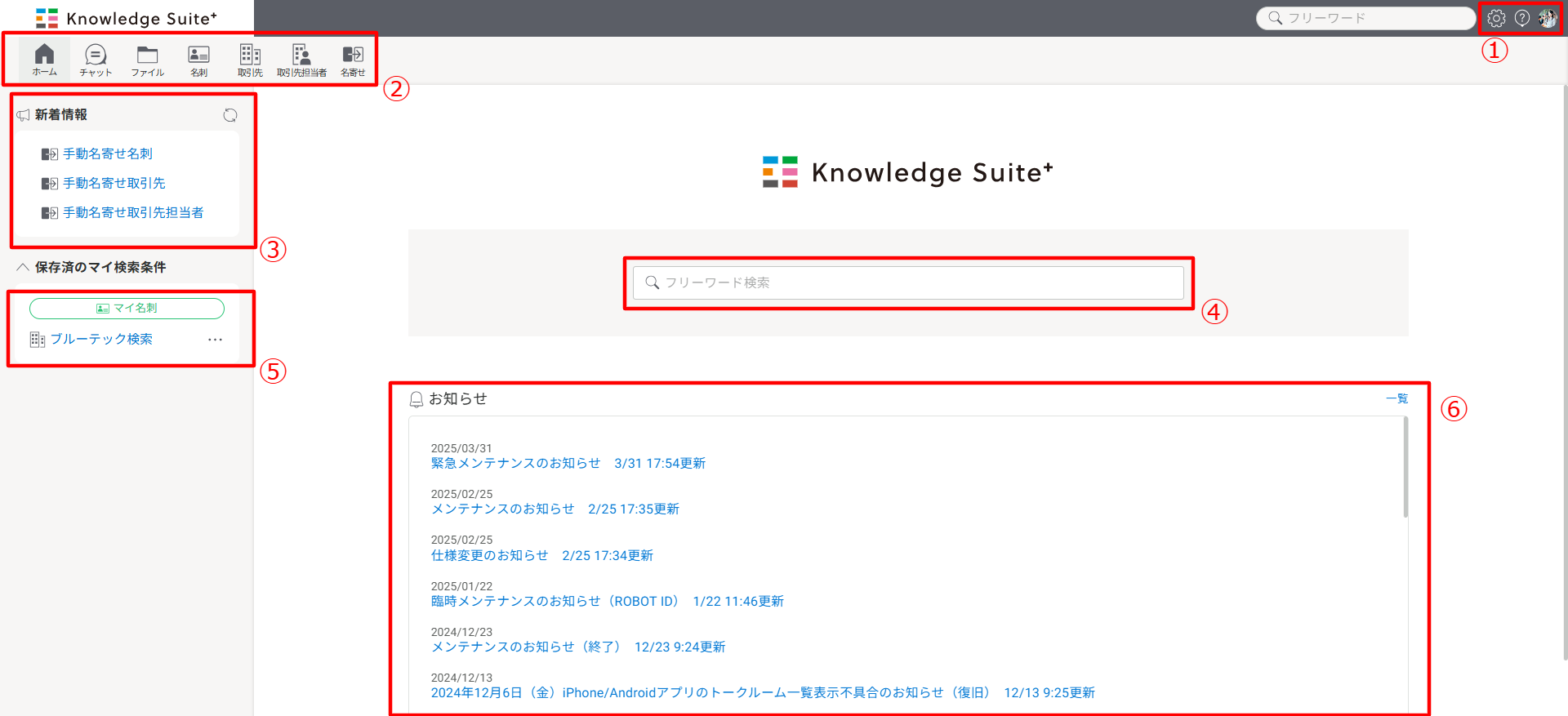The width and height of the screenshot is (1568, 716).
Task: Open the user profile avatar menu
Action: 1548,18
